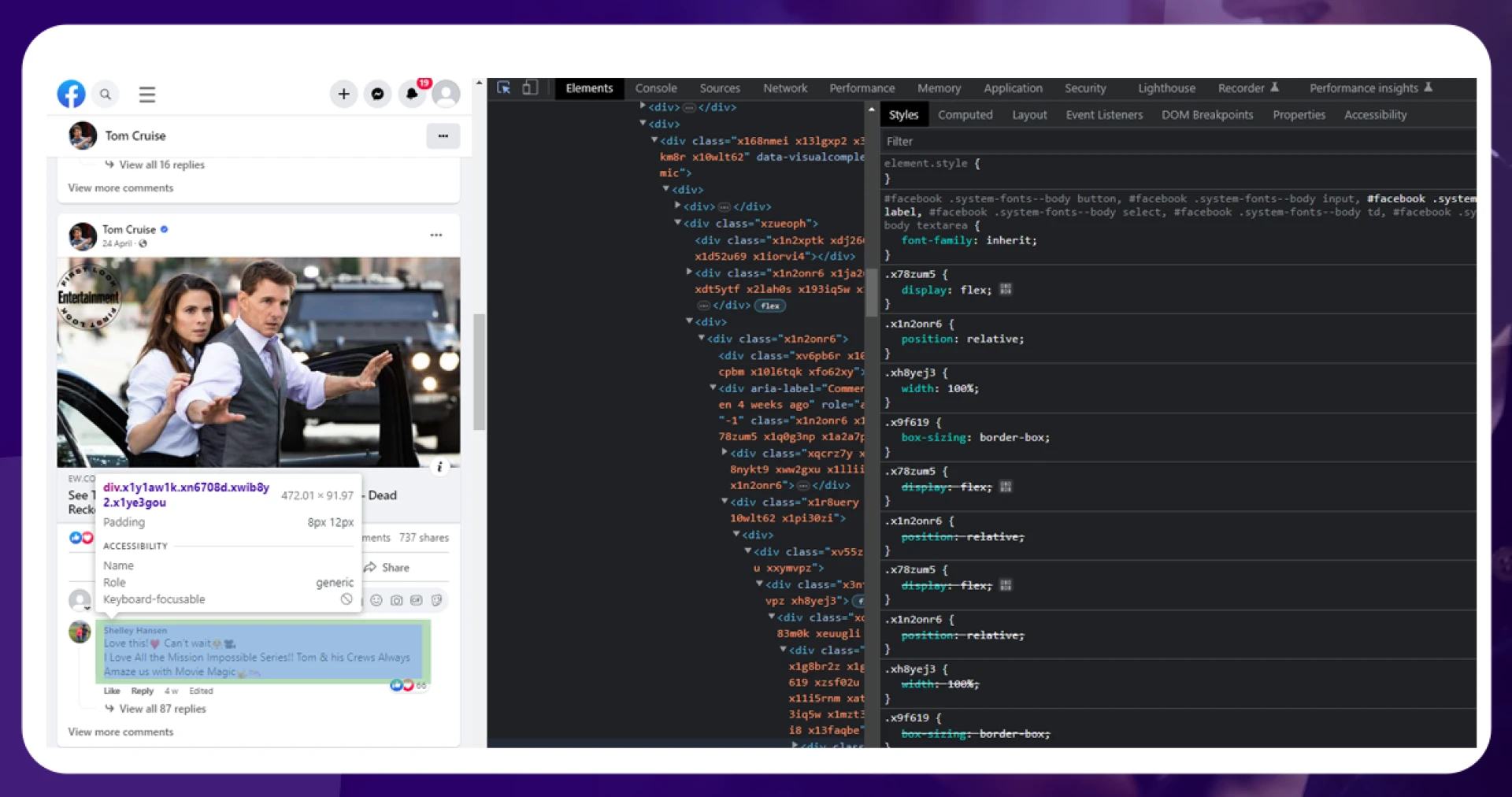Viewport: 1512px width, 797px height.
Task: Add GIF in comment box
Action: [x=417, y=600]
